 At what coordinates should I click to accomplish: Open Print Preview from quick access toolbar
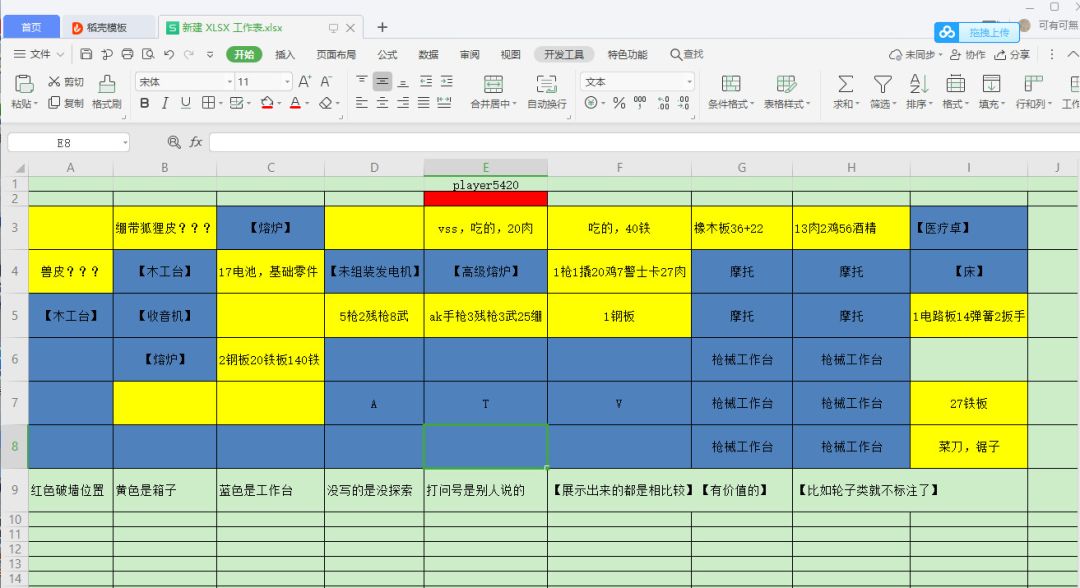pyautogui.click(x=148, y=54)
